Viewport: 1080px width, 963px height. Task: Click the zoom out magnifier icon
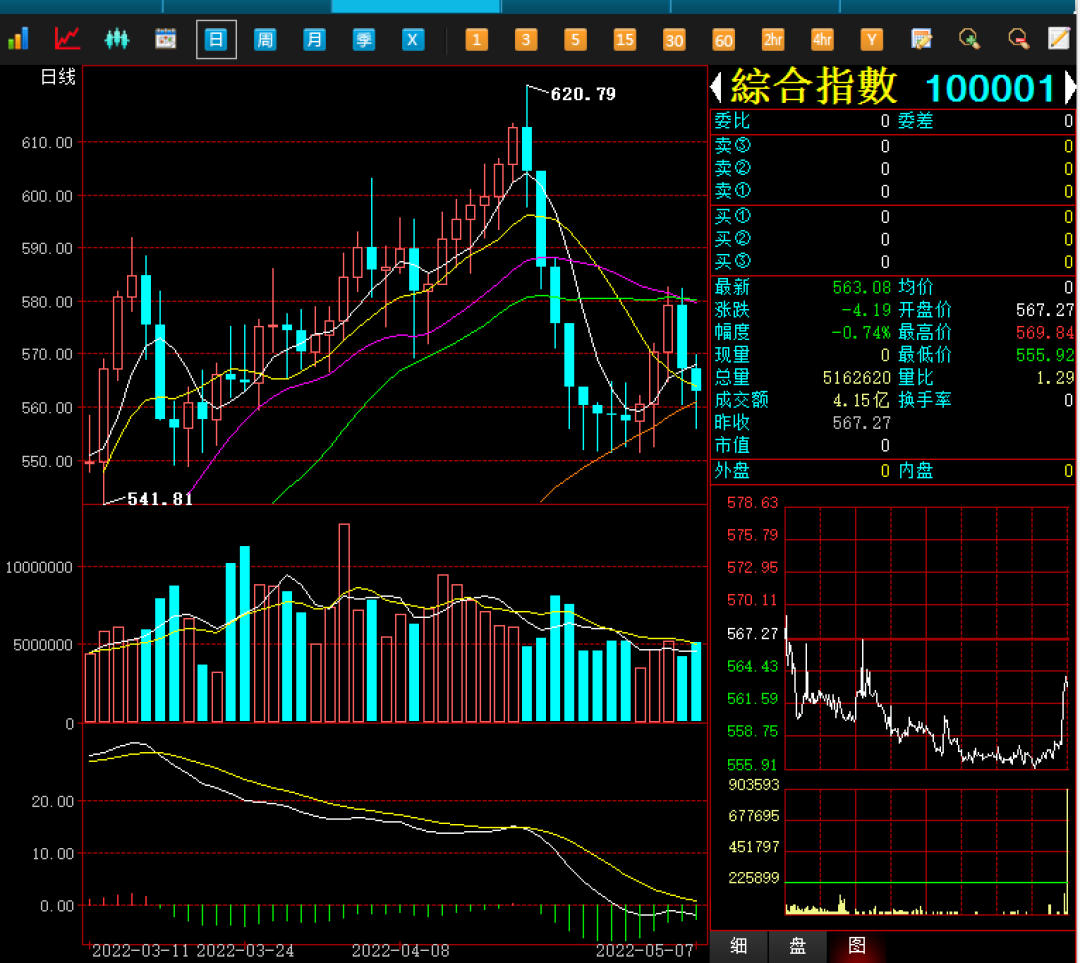click(x=1018, y=39)
